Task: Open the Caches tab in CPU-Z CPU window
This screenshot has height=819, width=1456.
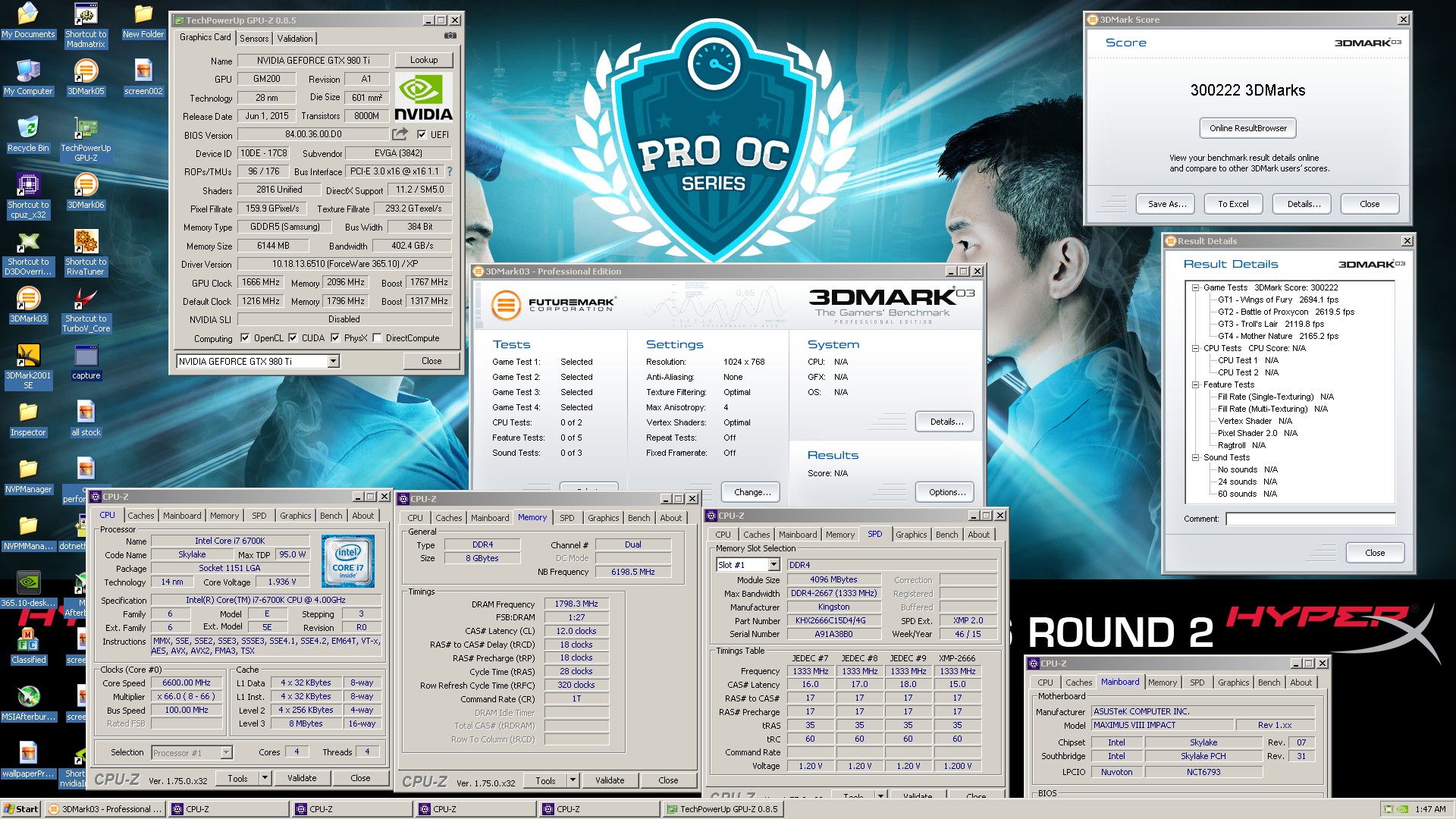Action: coord(141,516)
